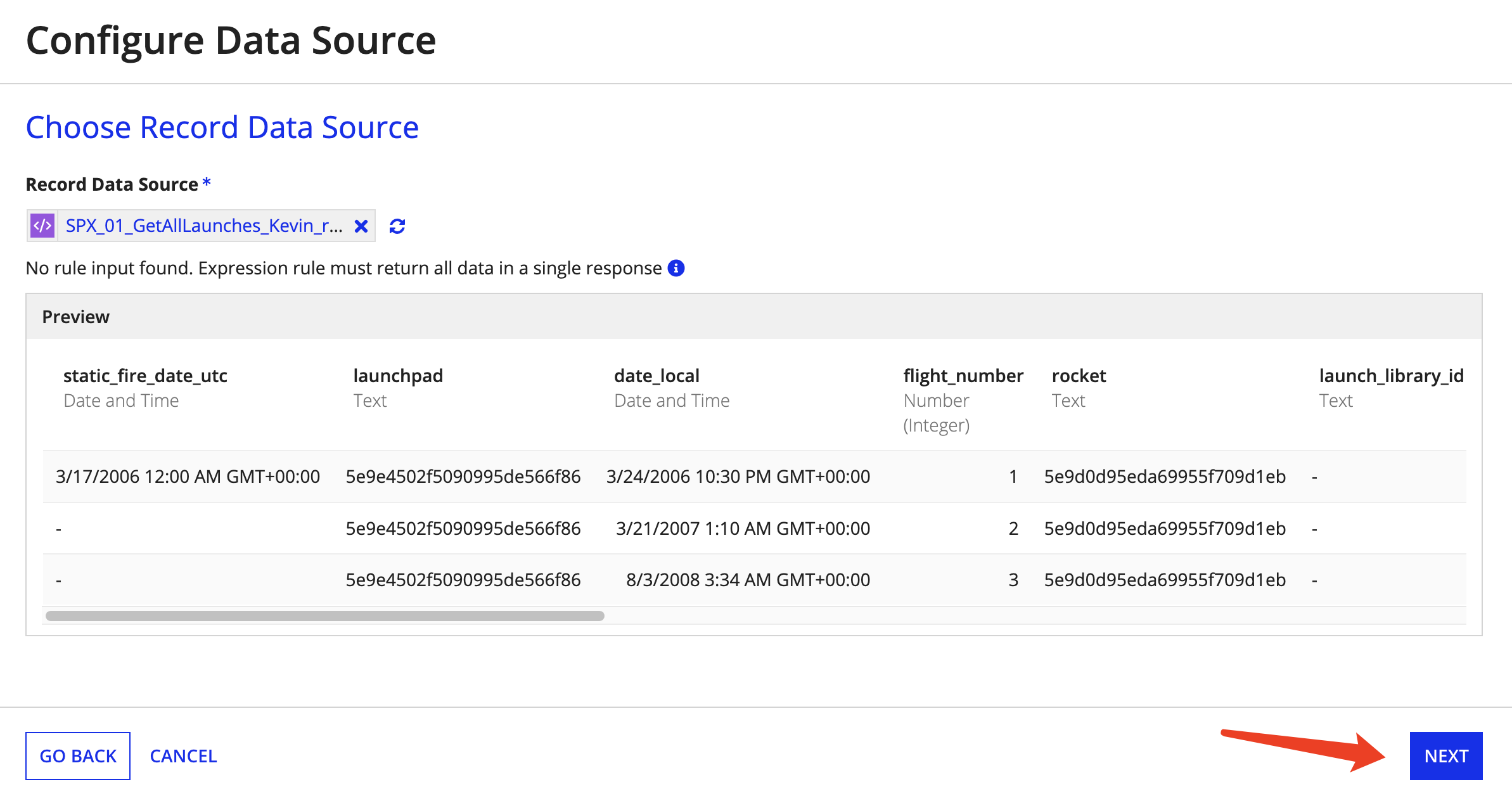
Task: Click flight number 3 cell
Action: 1013,580
